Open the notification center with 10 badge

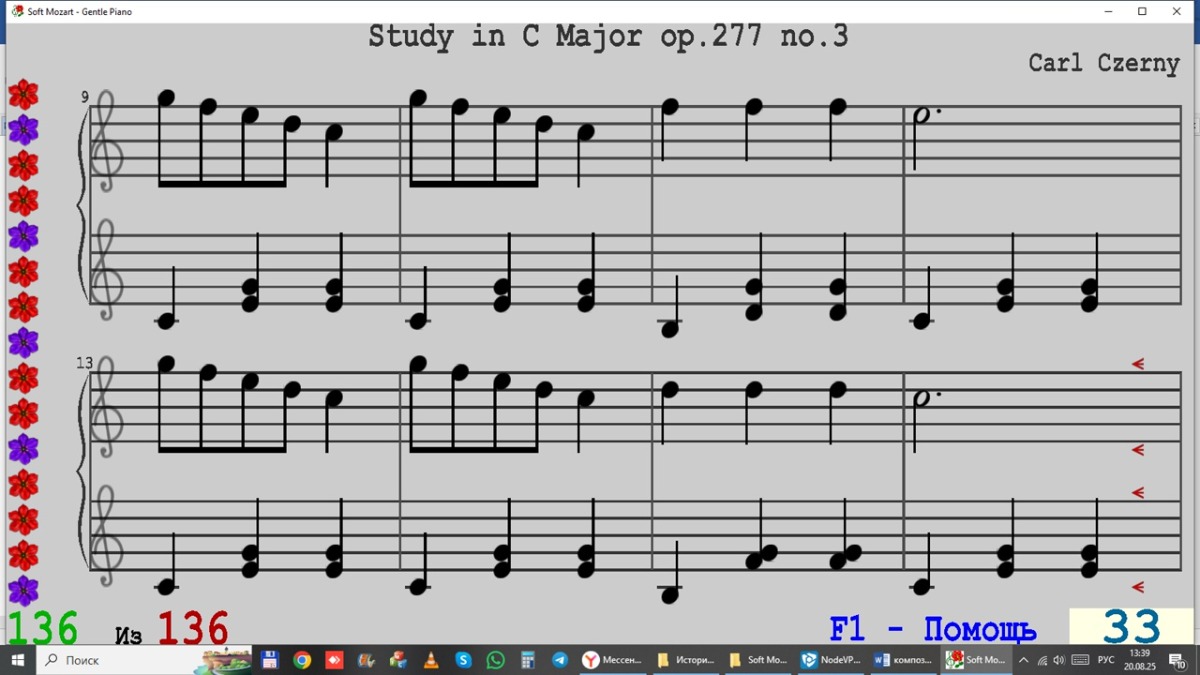pyautogui.click(x=1178, y=660)
